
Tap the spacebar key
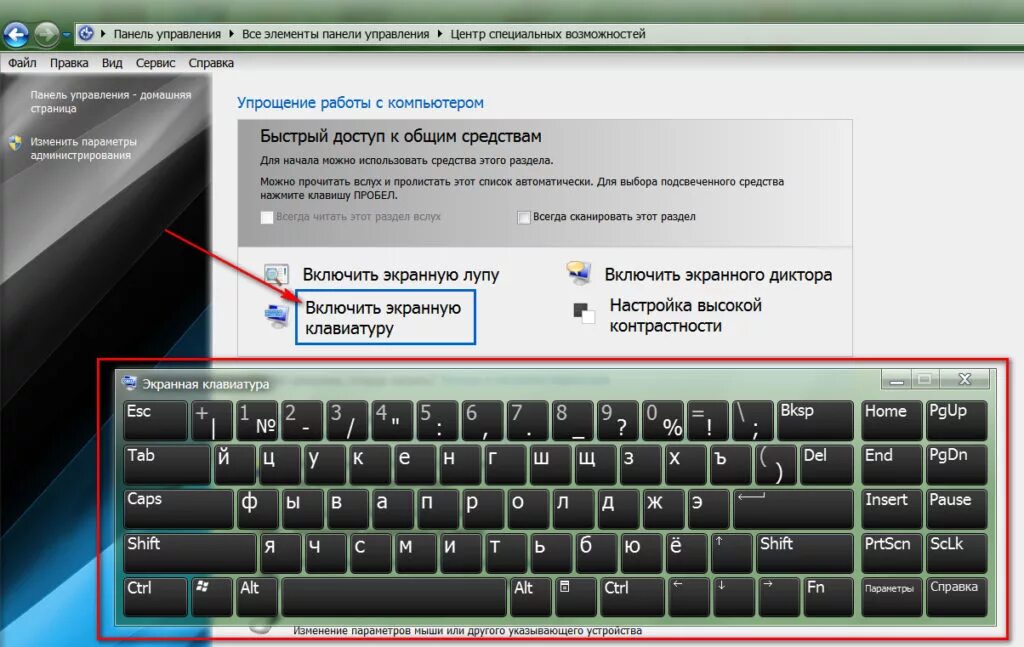pyautogui.click(x=394, y=596)
